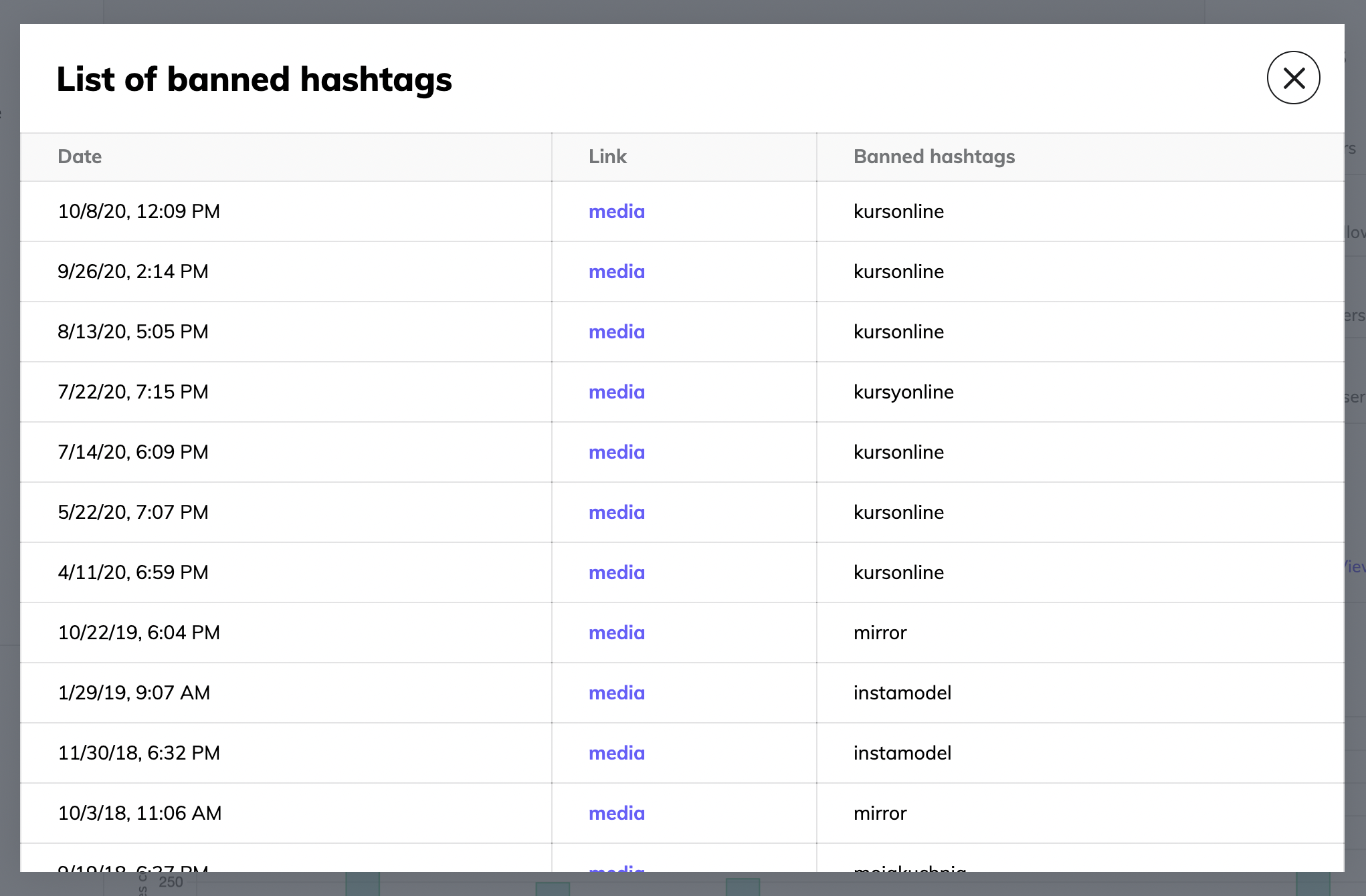Close the banned hashtags dialog
Viewport: 1366px width, 896px height.
point(1292,78)
